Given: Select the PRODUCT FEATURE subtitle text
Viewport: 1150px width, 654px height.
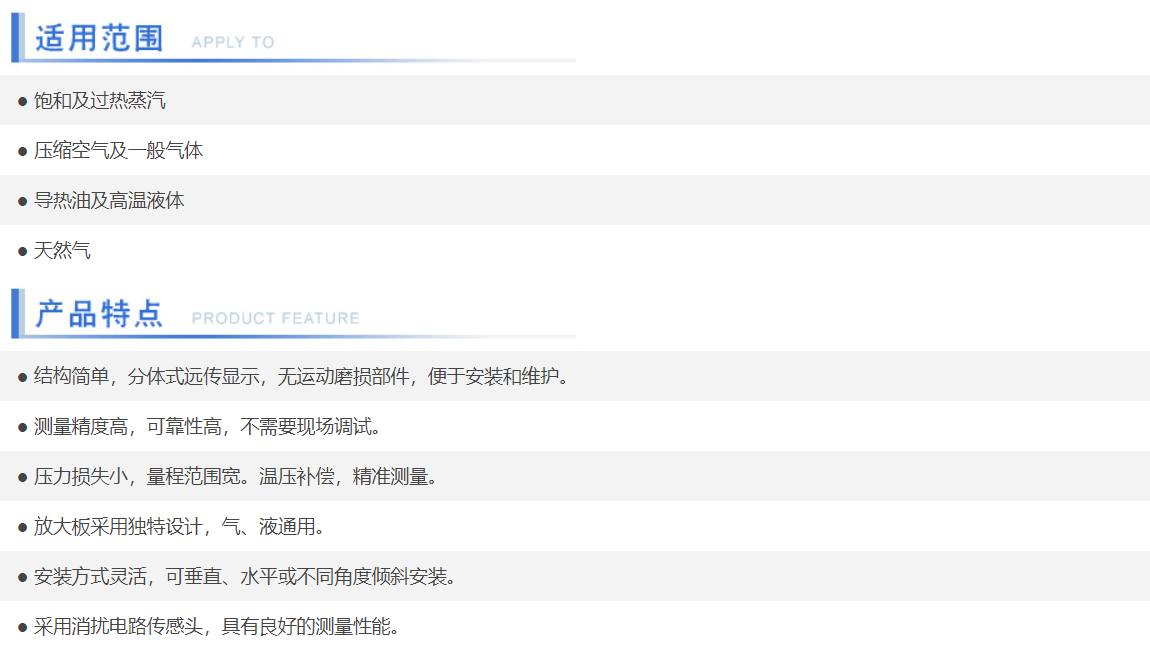Looking at the screenshot, I should [275, 318].
